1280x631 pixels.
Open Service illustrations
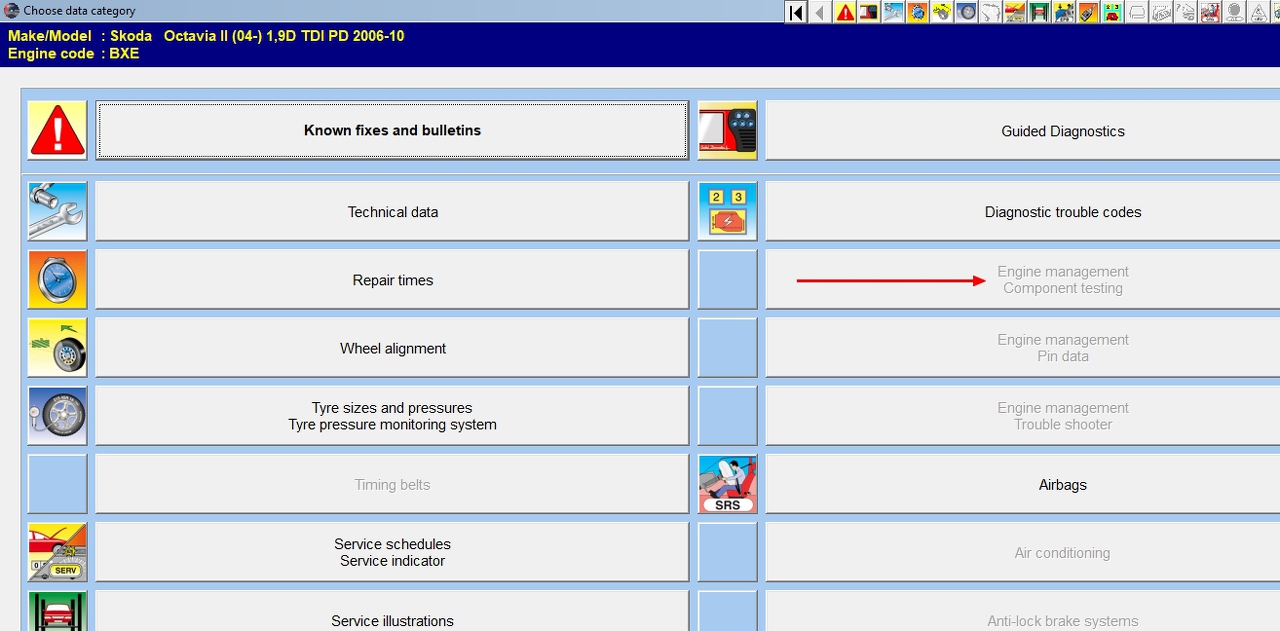[392, 611]
